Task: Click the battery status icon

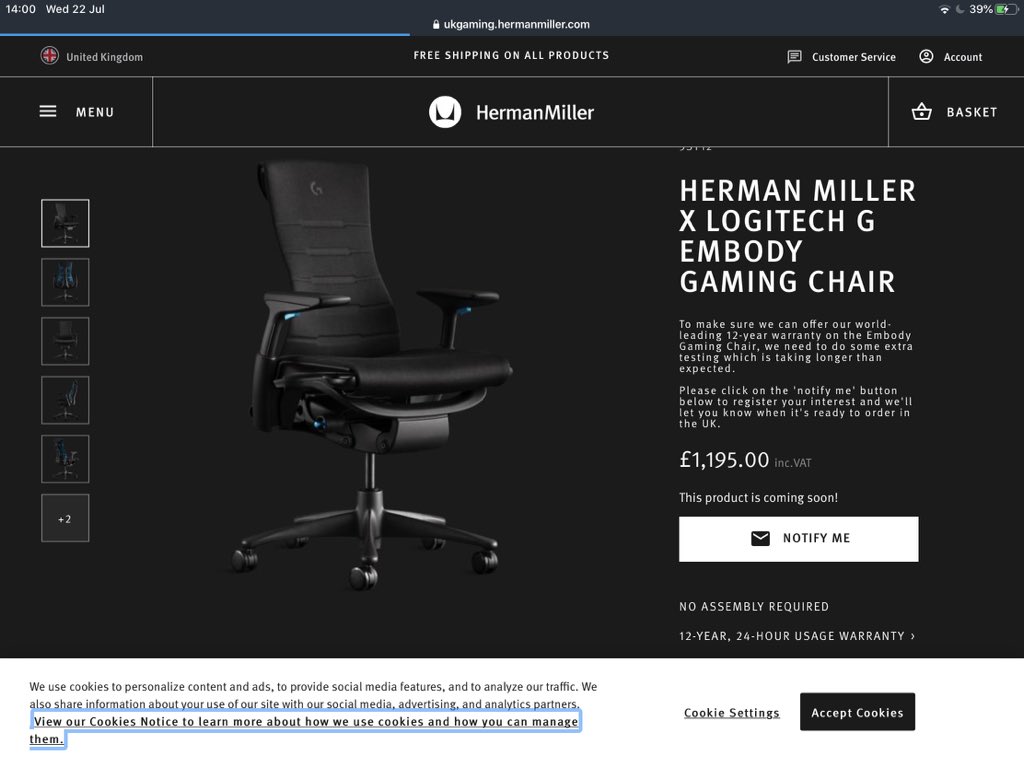Action: pos(1006,9)
